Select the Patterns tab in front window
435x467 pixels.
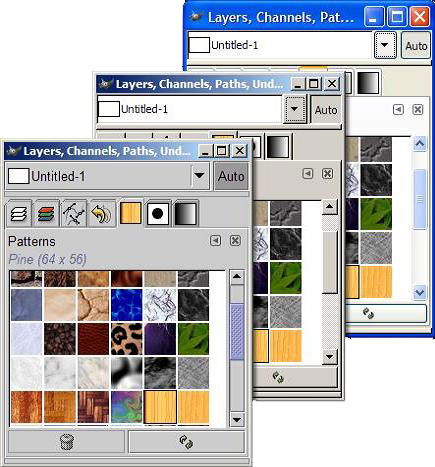point(130,213)
